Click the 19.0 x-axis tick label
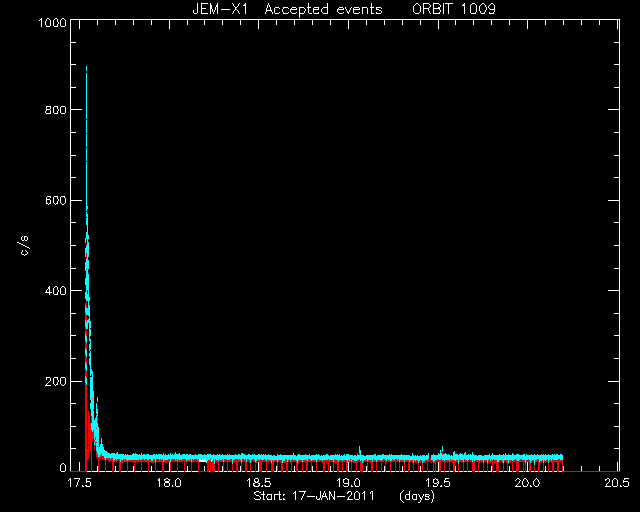This screenshot has width=640, height=512. pos(348,483)
